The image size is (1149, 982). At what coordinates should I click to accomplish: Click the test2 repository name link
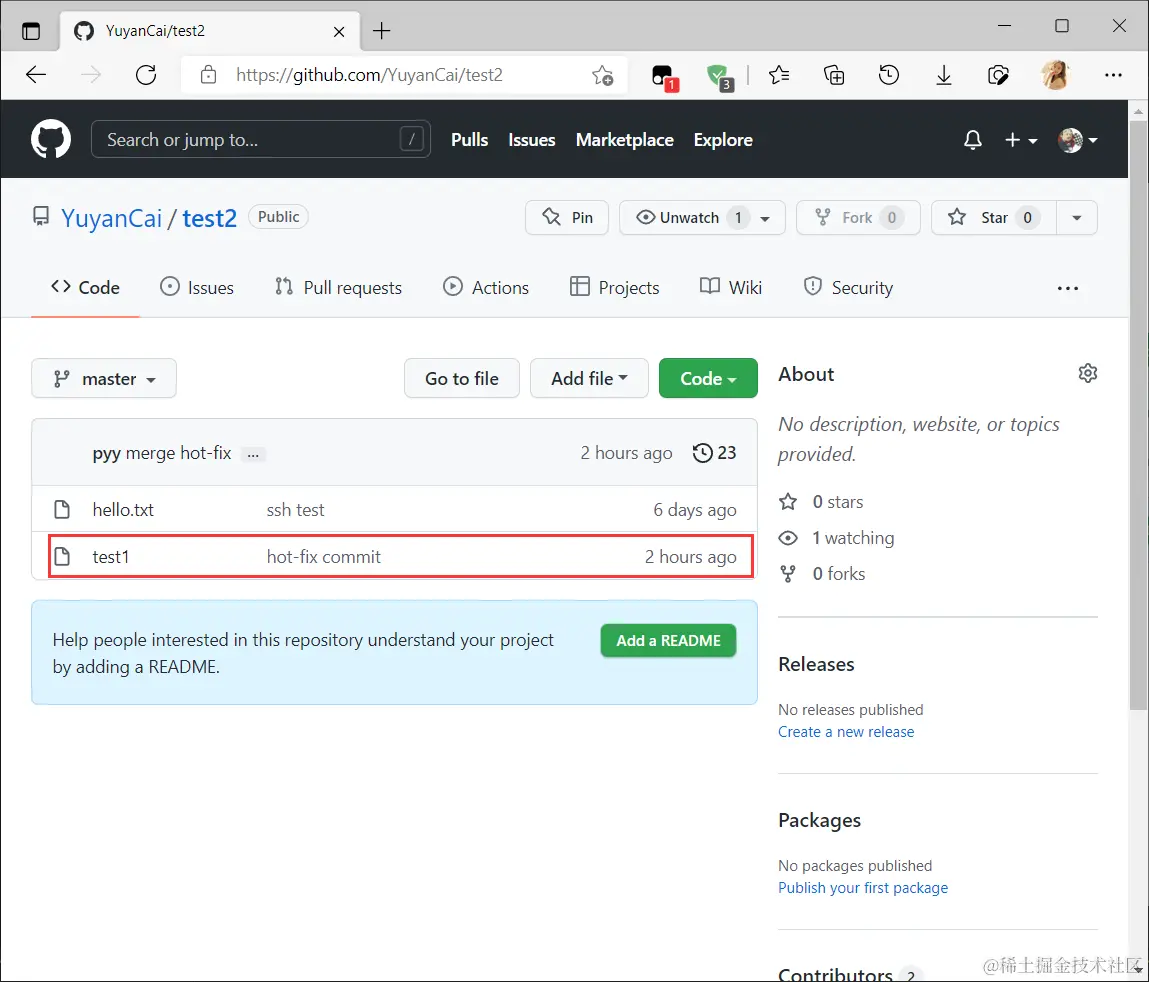(x=210, y=218)
